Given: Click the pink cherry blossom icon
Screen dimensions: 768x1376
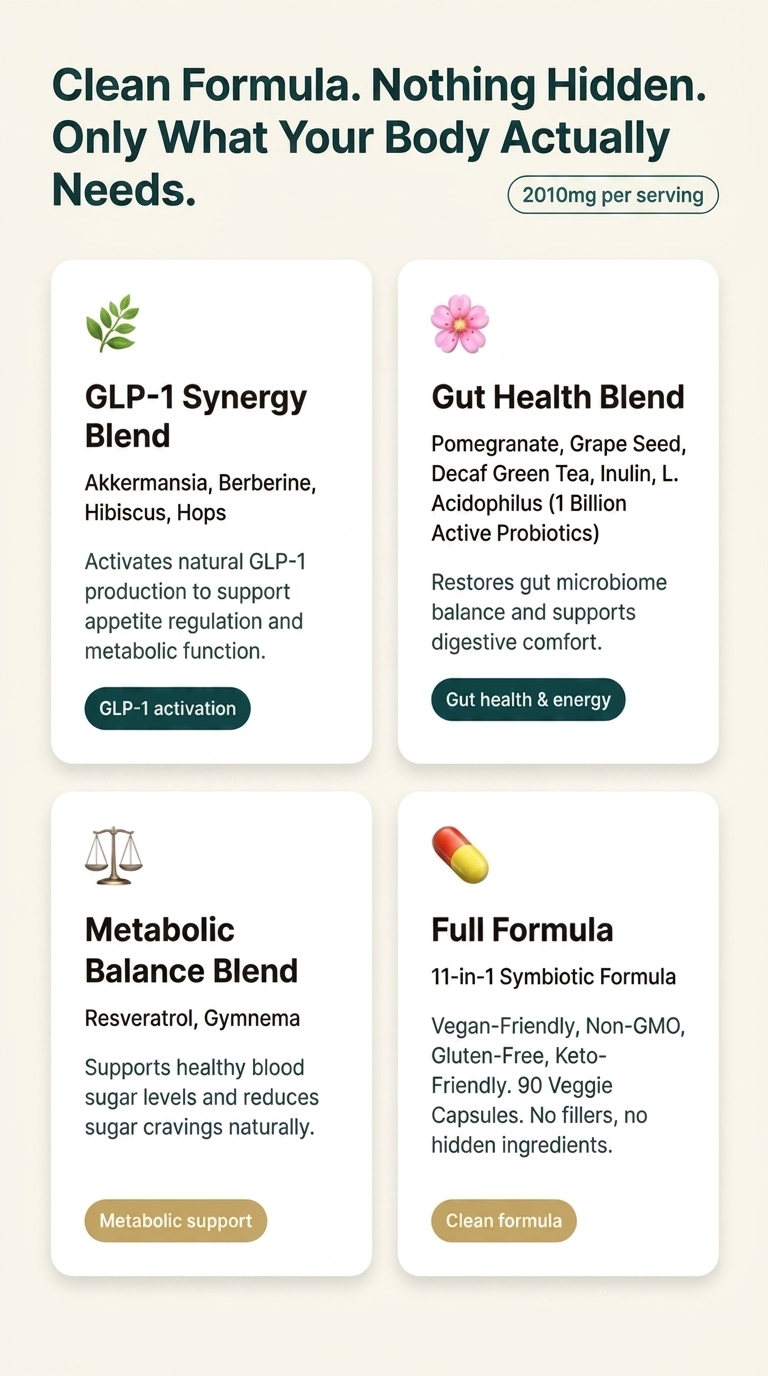Looking at the screenshot, I should point(459,324).
